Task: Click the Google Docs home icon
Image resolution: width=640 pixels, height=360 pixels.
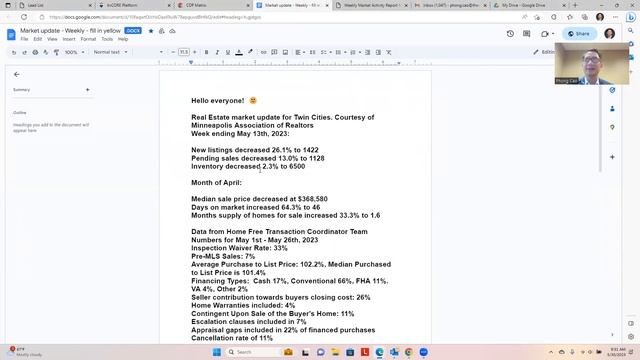Action: click(x=11, y=35)
